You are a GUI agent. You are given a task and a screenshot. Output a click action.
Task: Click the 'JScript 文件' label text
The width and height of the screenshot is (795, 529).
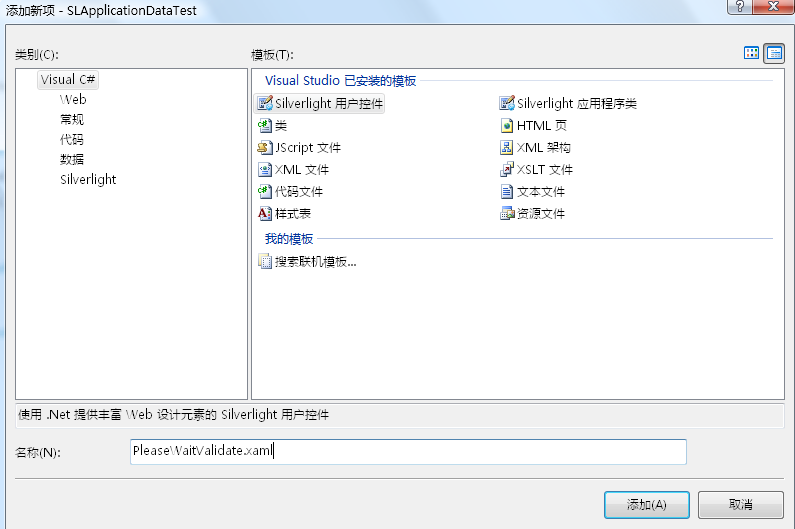click(x=308, y=148)
